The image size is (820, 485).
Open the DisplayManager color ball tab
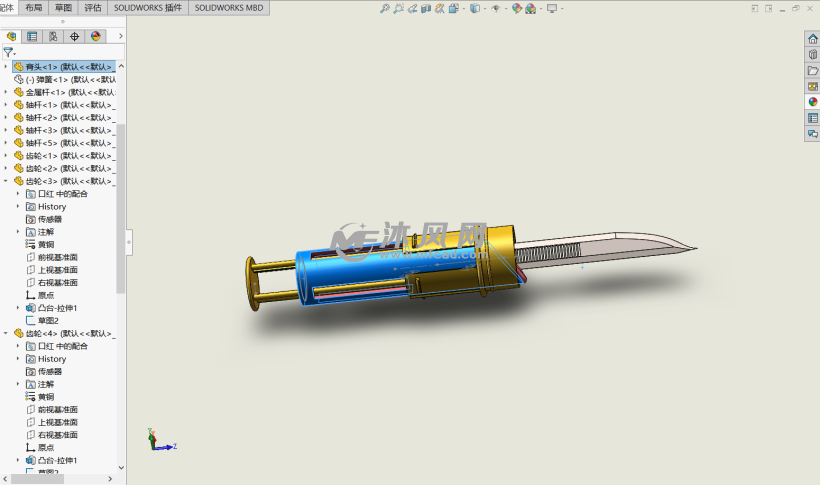coord(96,36)
